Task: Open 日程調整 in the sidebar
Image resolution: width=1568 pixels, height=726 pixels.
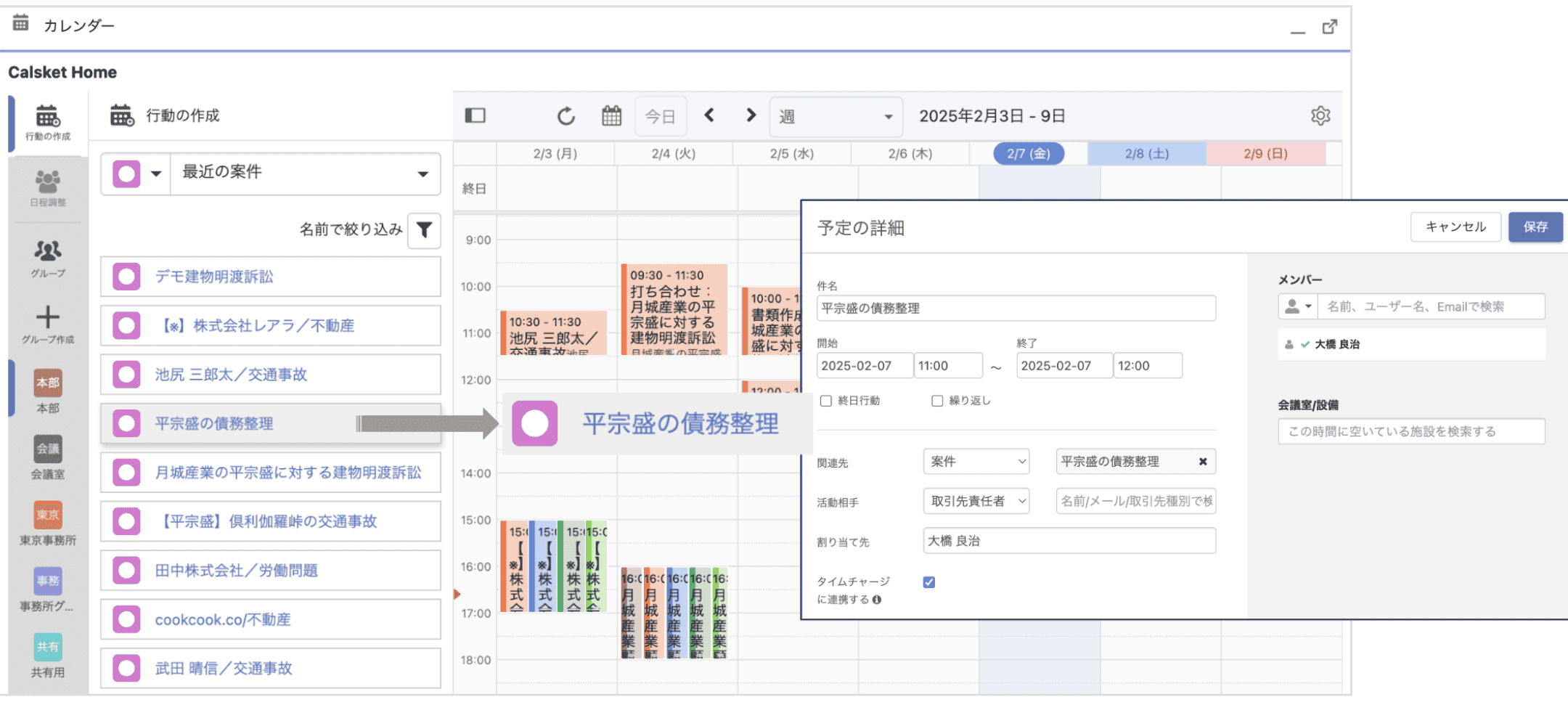Action: pos(48,187)
